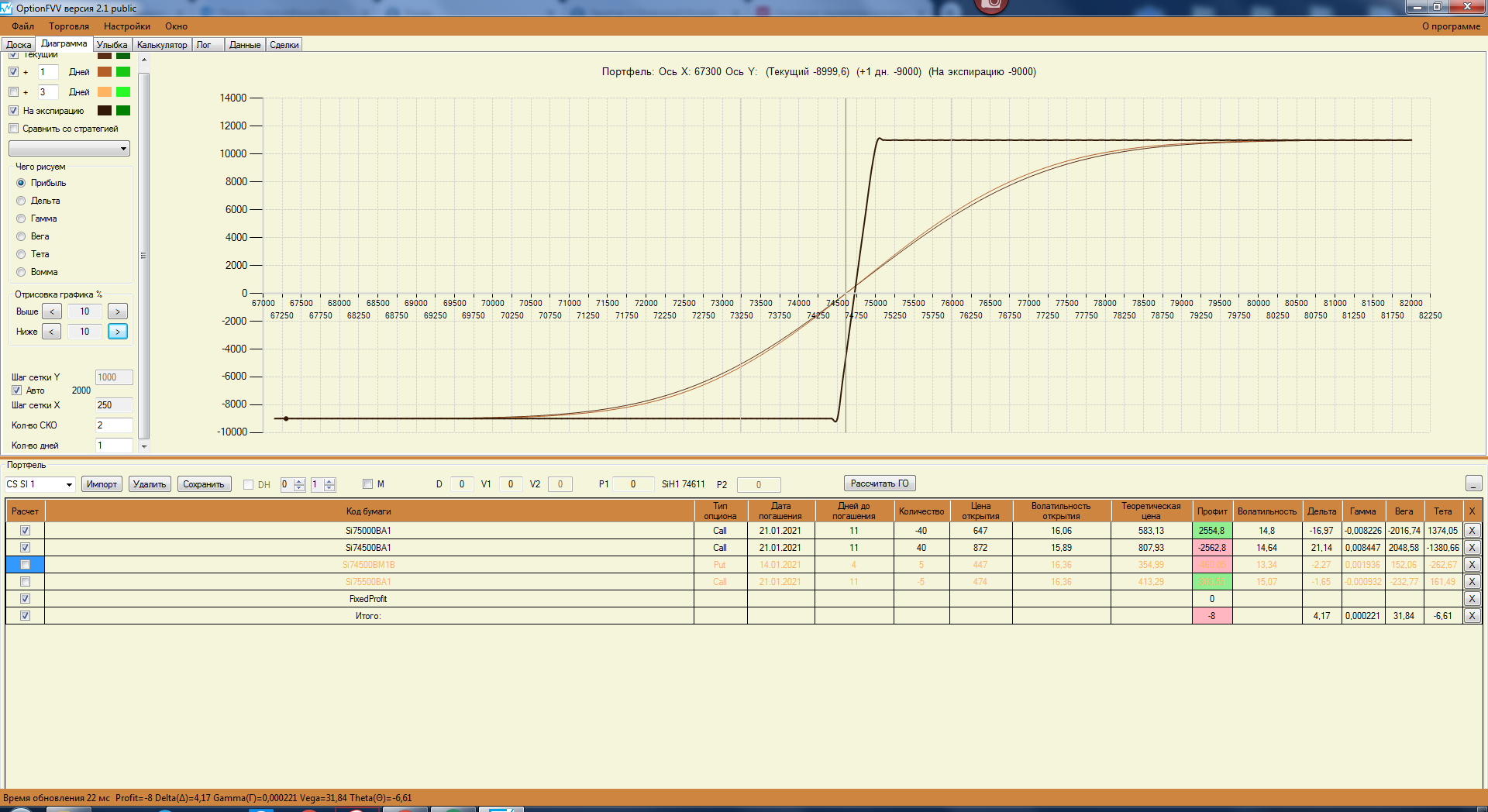Uncheck the Расчет box for Si74500BA1

tap(25, 548)
